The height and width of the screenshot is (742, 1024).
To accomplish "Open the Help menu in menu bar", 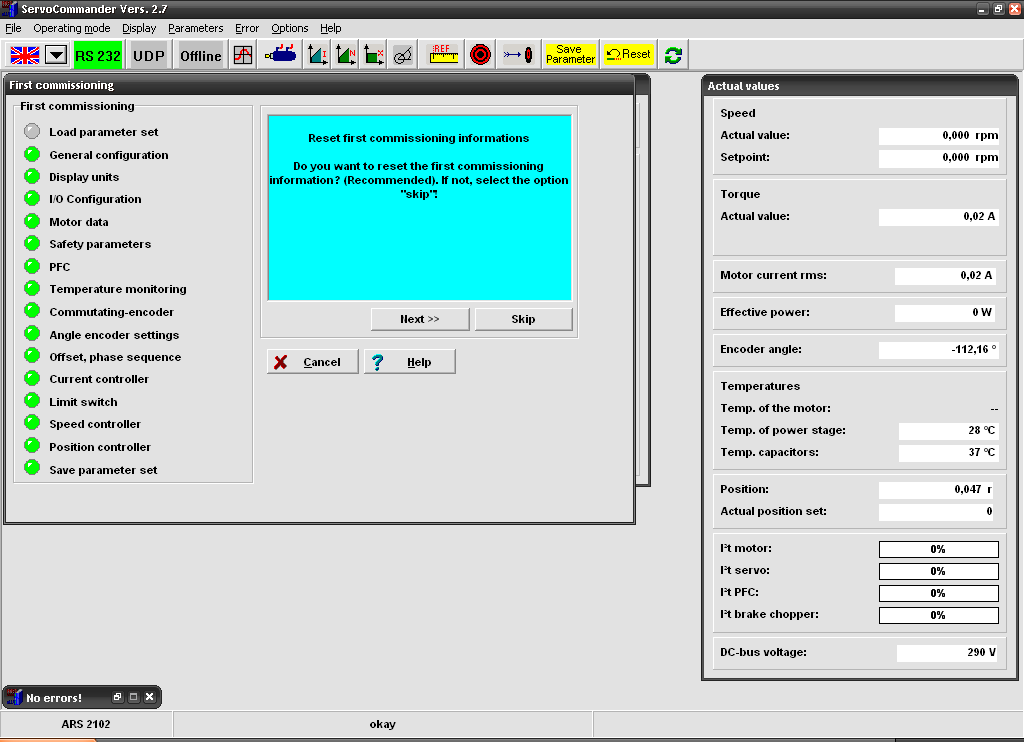I will (x=330, y=28).
